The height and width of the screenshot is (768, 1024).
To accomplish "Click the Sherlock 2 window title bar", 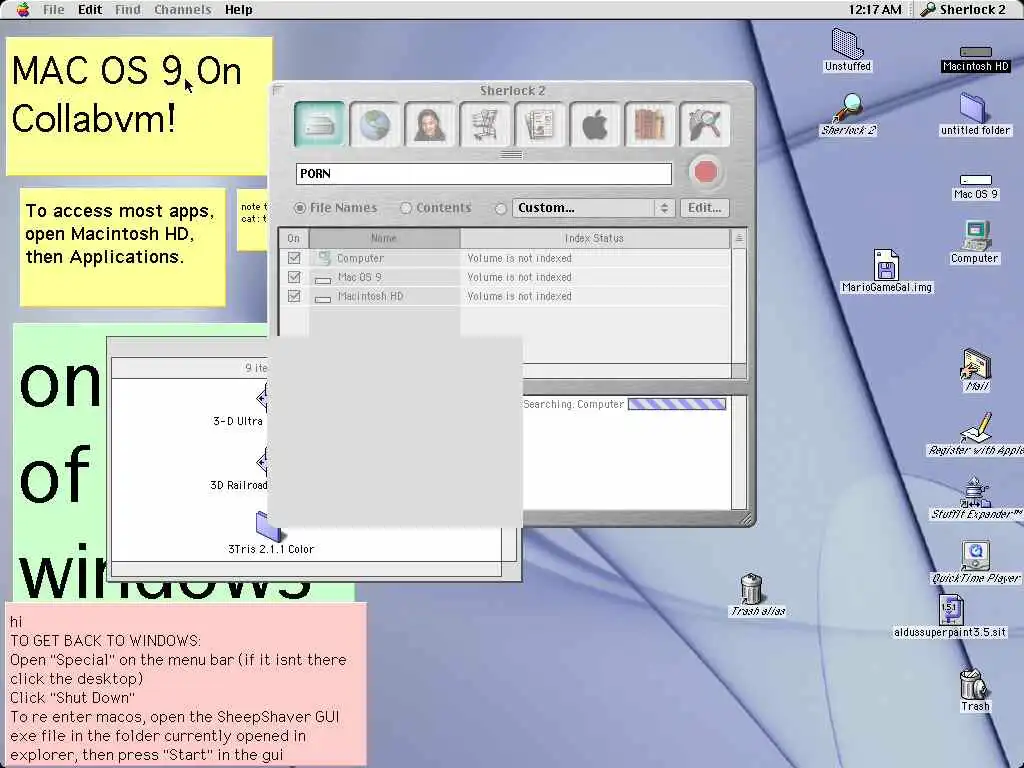I will (513, 90).
